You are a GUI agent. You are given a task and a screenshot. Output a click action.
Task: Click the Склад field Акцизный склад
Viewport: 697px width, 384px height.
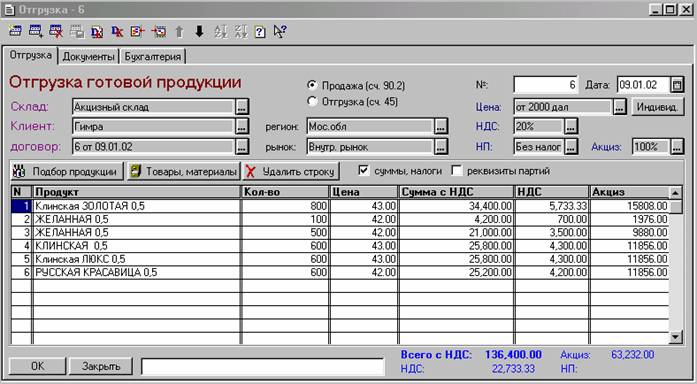click(153, 107)
